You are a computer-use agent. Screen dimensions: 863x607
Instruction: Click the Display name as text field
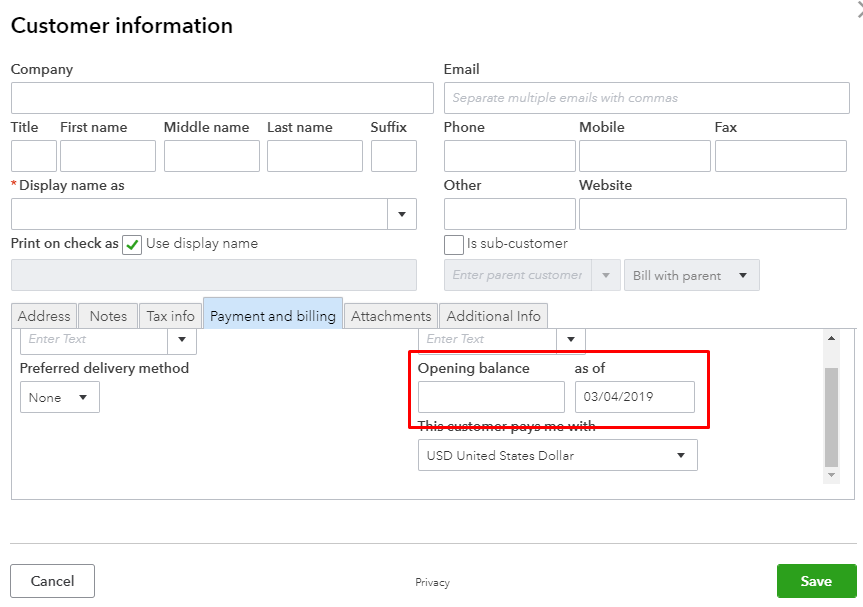pos(199,214)
